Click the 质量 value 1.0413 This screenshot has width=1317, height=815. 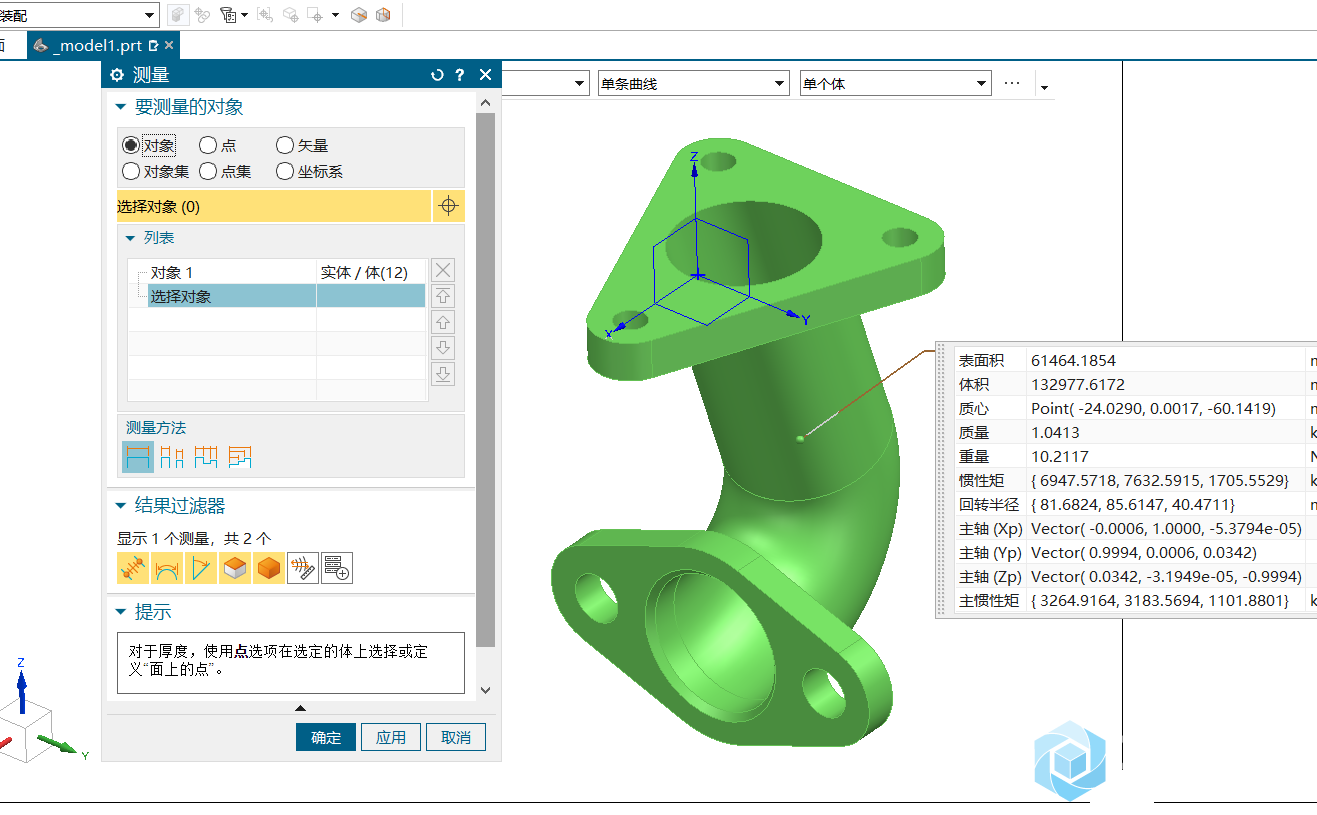tap(1055, 432)
